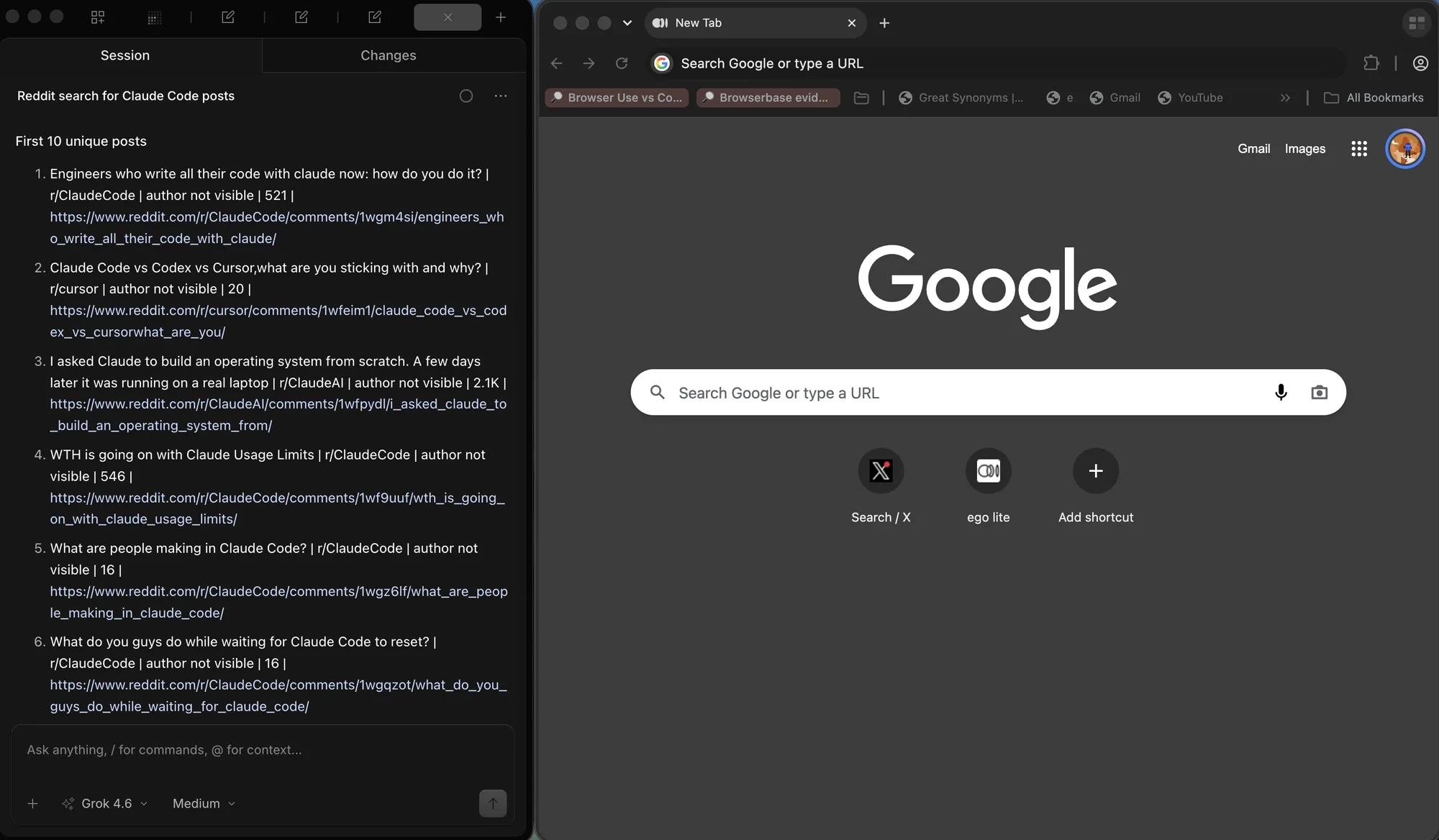The height and width of the screenshot is (840, 1439).
Task: Click the send arrow button in the prompt box
Action: point(493,803)
